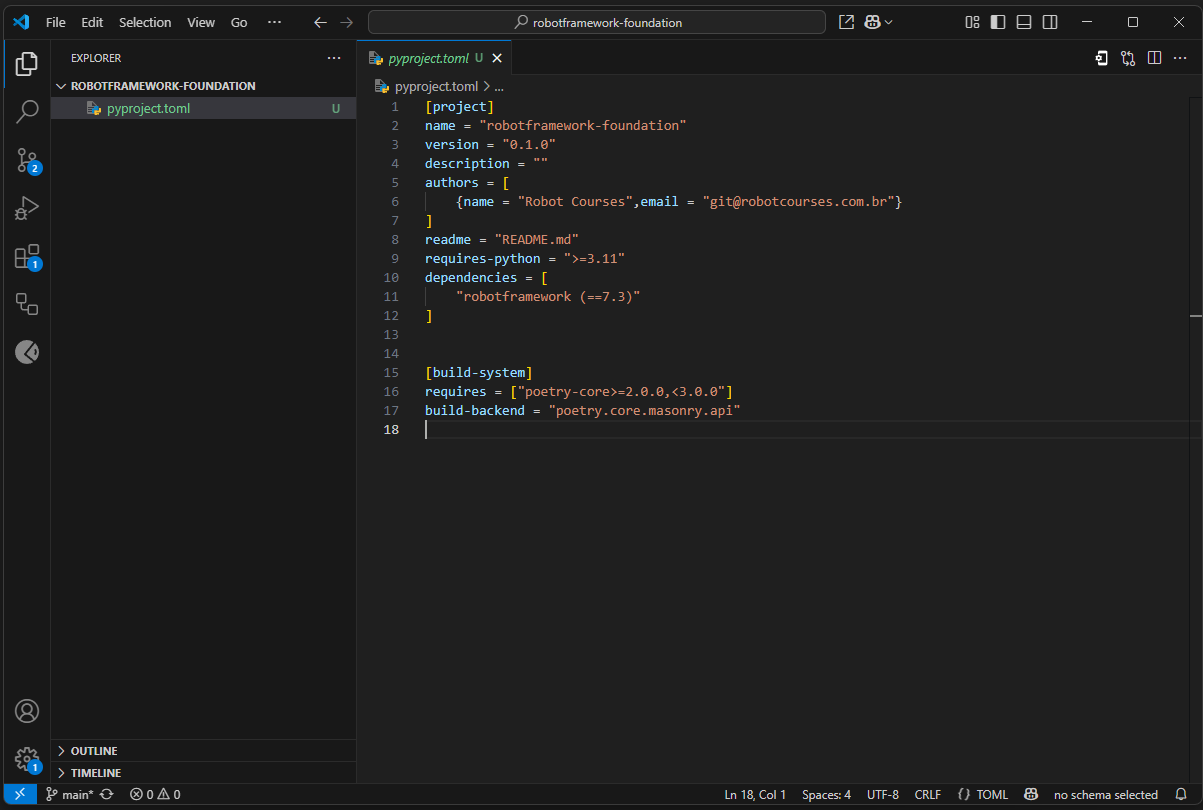Screen dimensions: 1203x810
Task: Toggle the primary side bar visibility
Action: [998, 22]
